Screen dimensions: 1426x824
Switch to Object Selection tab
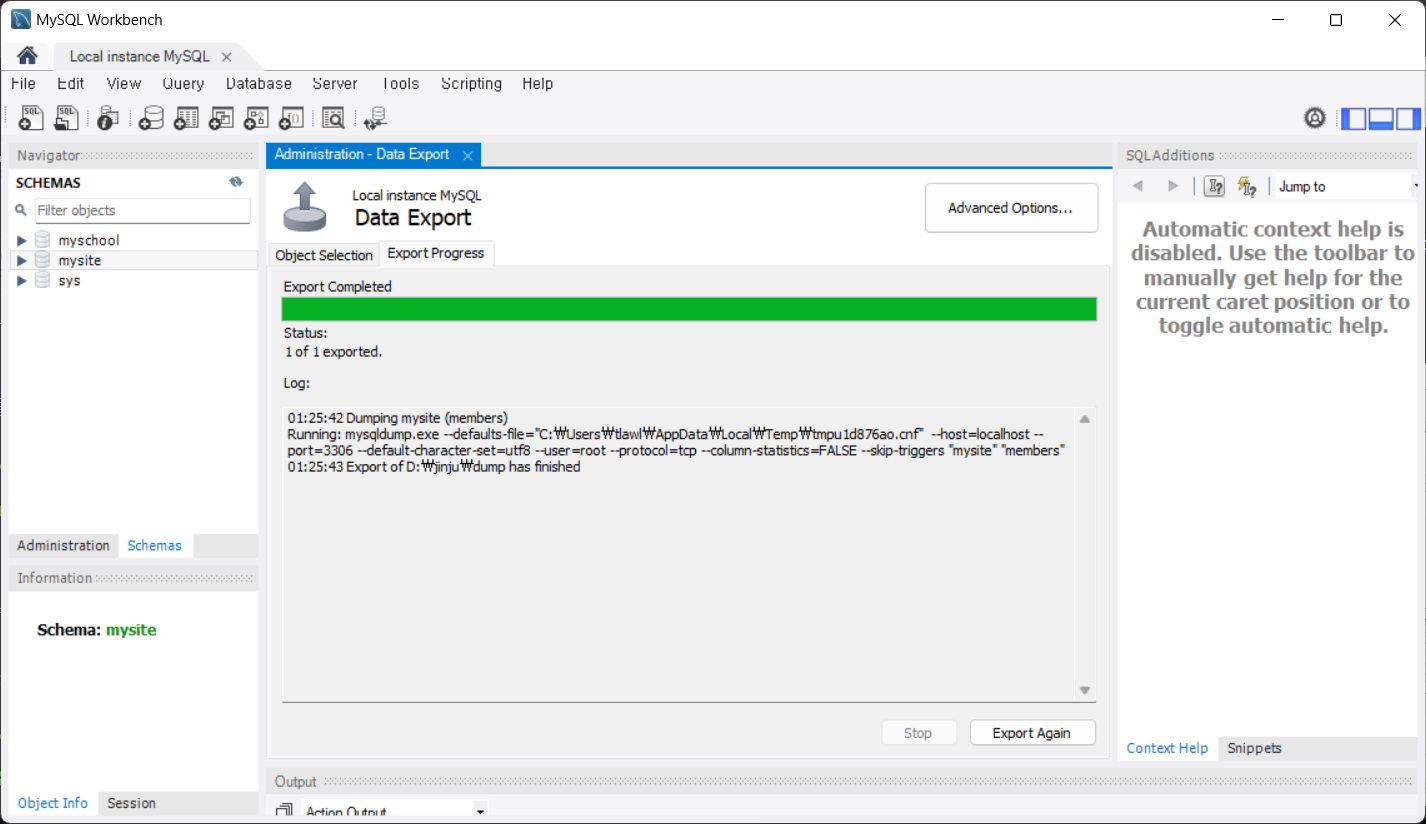coord(324,255)
